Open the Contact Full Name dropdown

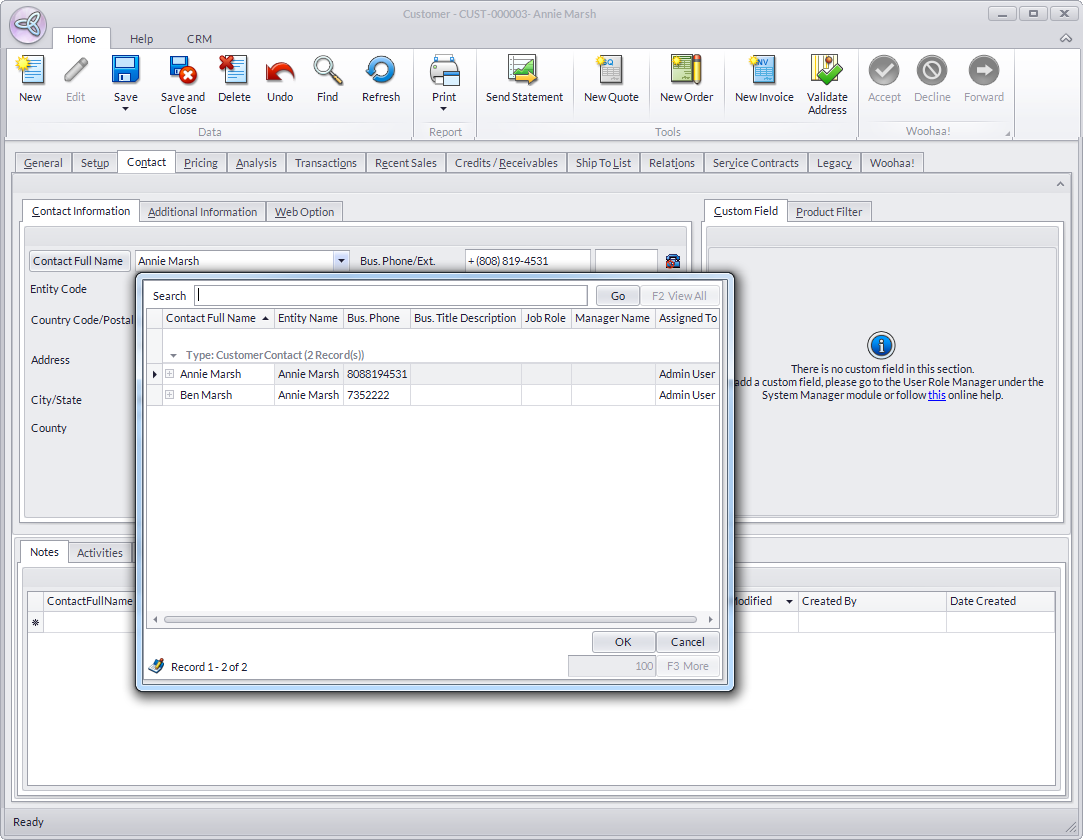coord(342,261)
